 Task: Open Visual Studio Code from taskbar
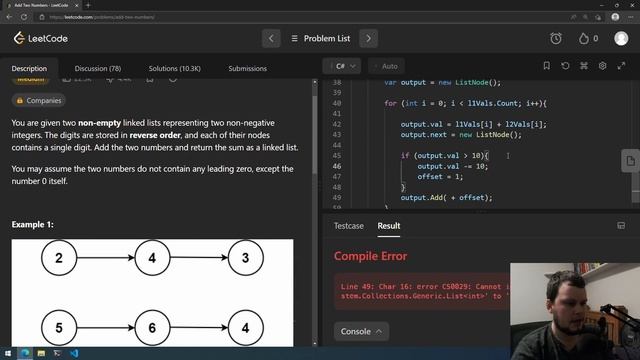coord(74,353)
